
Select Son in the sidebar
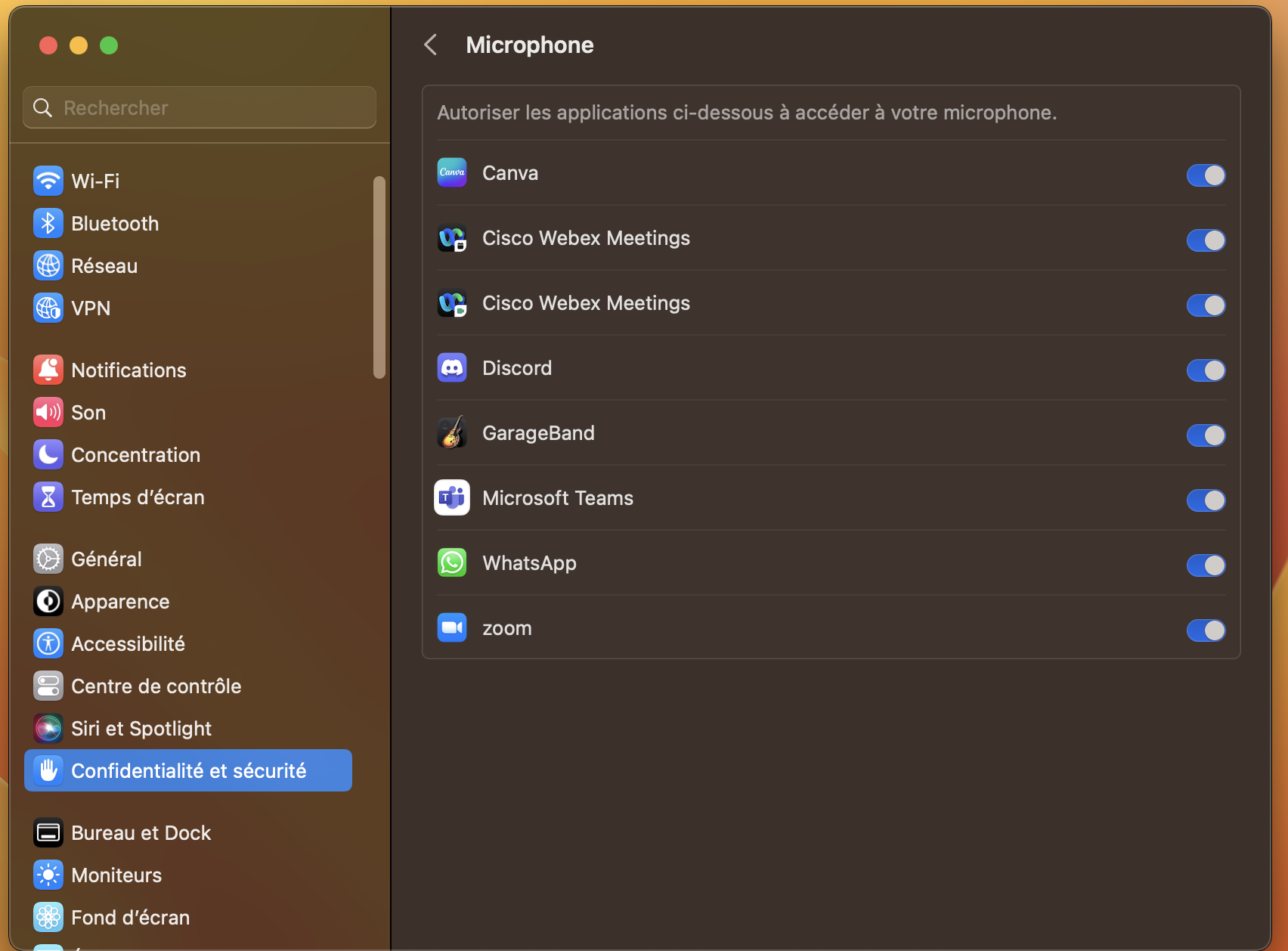pyautogui.click(x=88, y=413)
